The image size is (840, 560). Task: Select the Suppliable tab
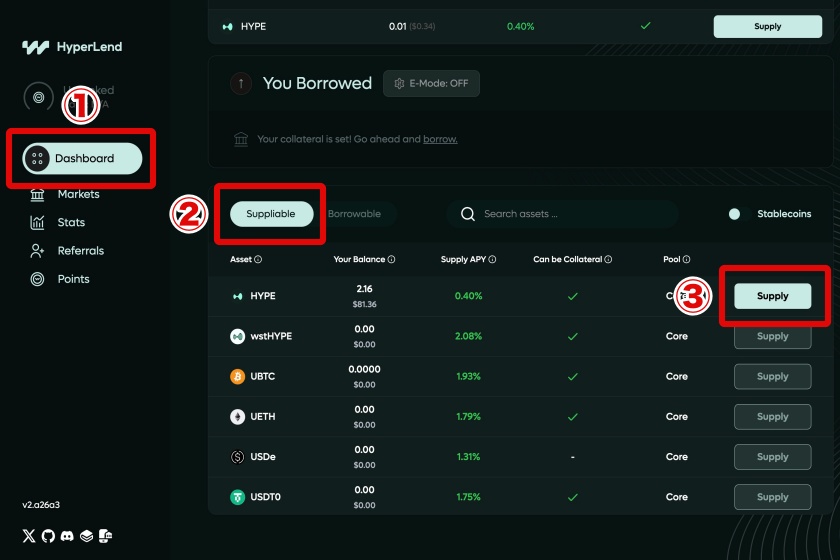(271, 214)
